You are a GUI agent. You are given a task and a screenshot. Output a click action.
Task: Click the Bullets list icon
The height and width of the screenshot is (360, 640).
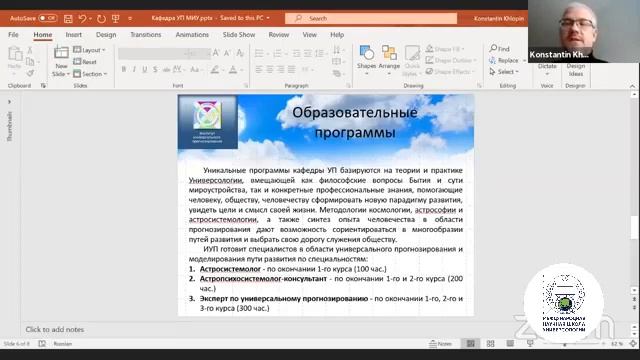pos(259,53)
